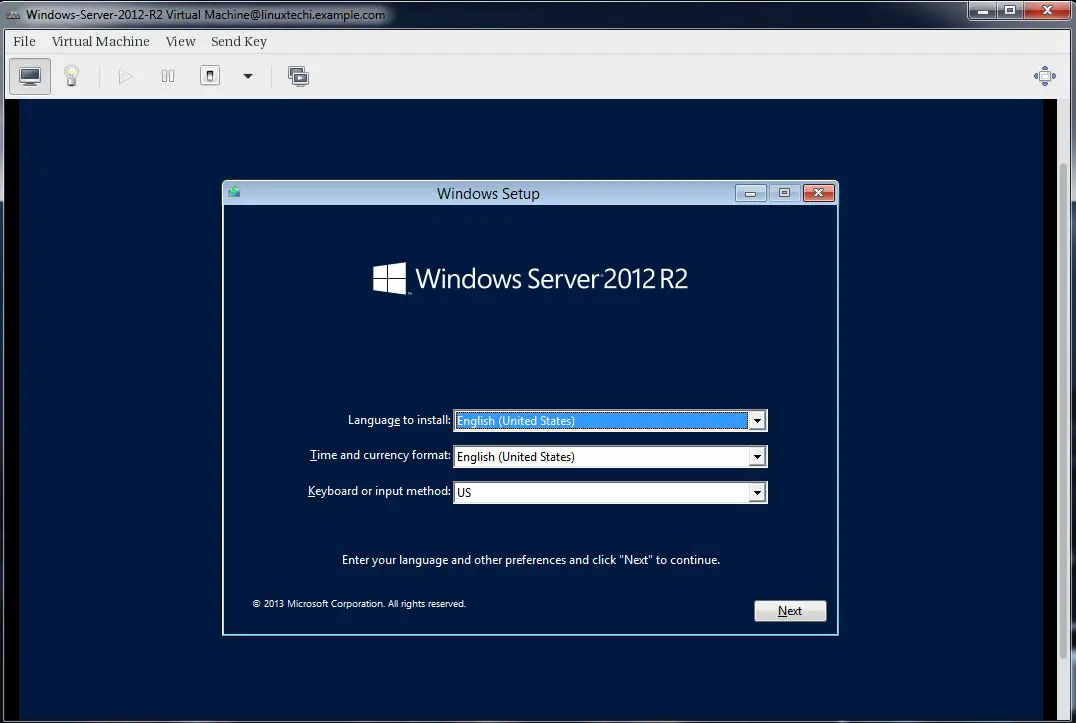Close the virt-manager VM window
The width and height of the screenshot is (1076, 723).
click(x=1047, y=10)
